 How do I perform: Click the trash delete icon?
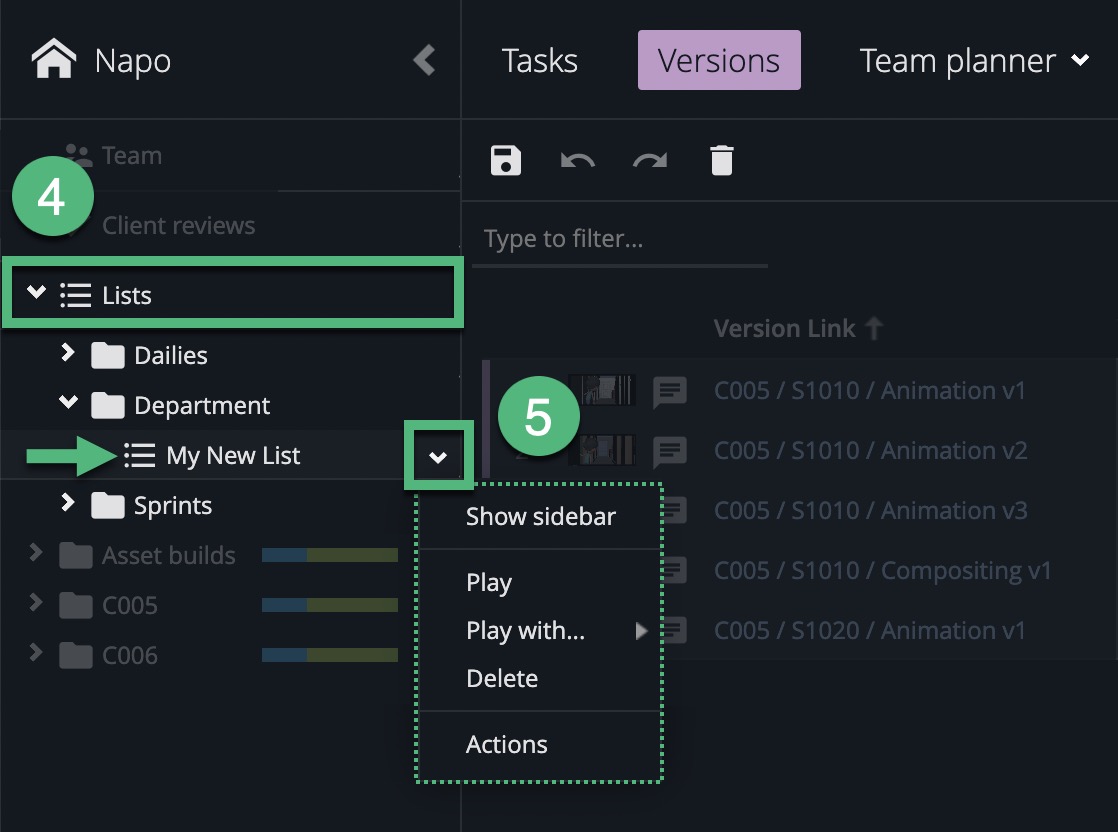click(721, 160)
